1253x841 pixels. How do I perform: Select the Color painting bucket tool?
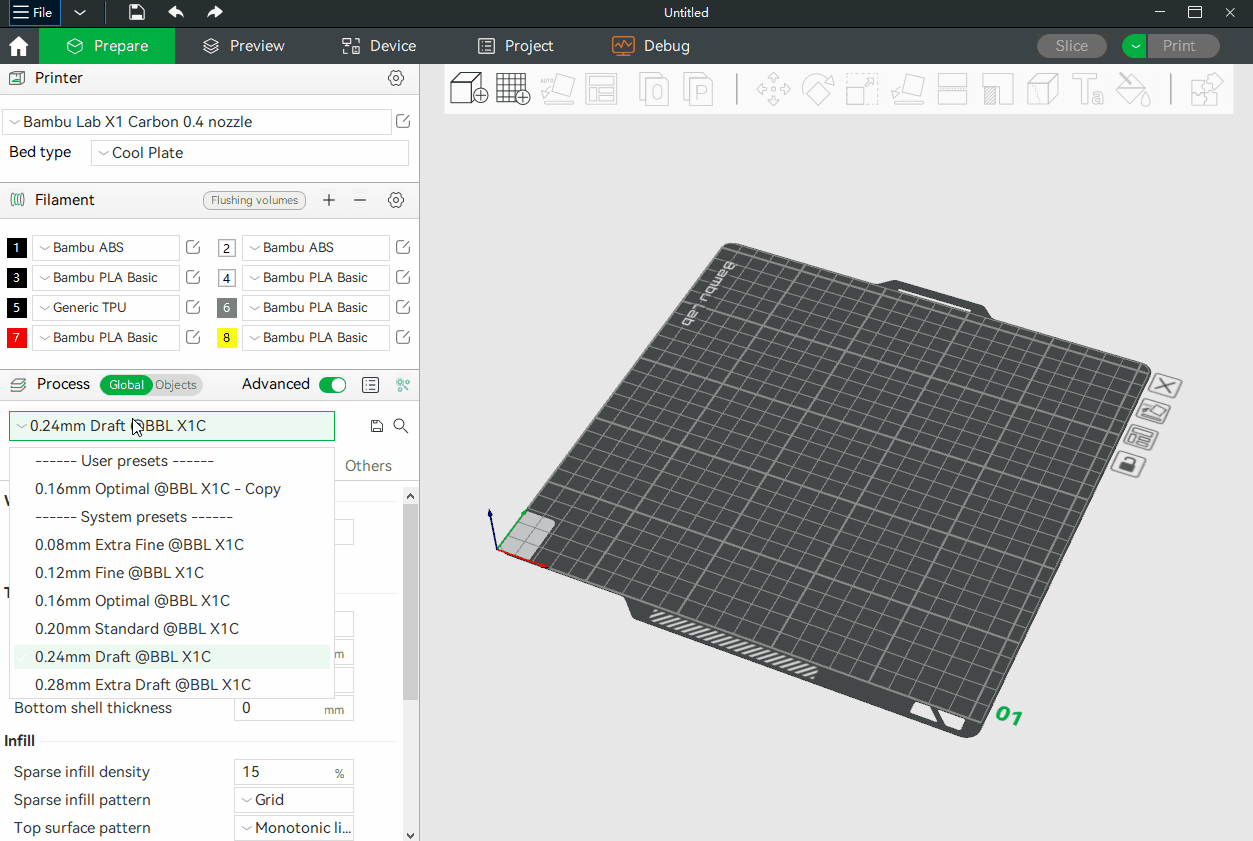click(x=1132, y=89)
